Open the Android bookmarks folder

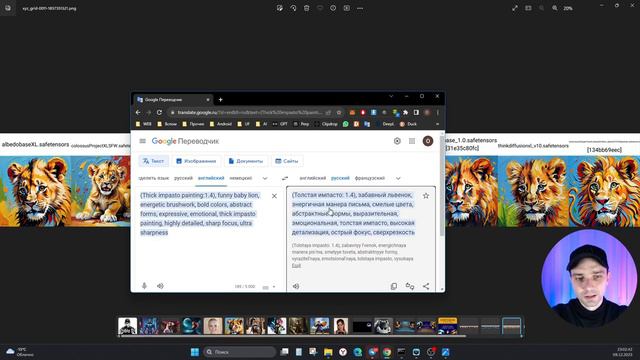[220, 124]
